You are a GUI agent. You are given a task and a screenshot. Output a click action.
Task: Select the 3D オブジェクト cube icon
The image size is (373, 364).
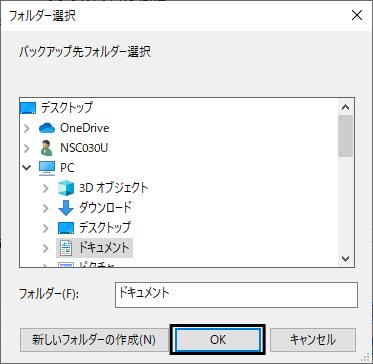(66, 188)
